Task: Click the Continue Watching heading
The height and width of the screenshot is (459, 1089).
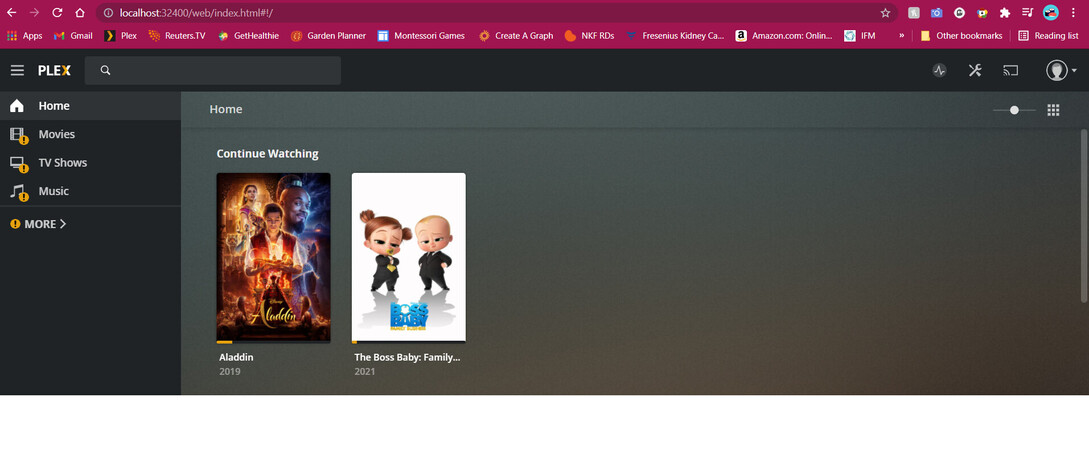Action: click(267, 153)
